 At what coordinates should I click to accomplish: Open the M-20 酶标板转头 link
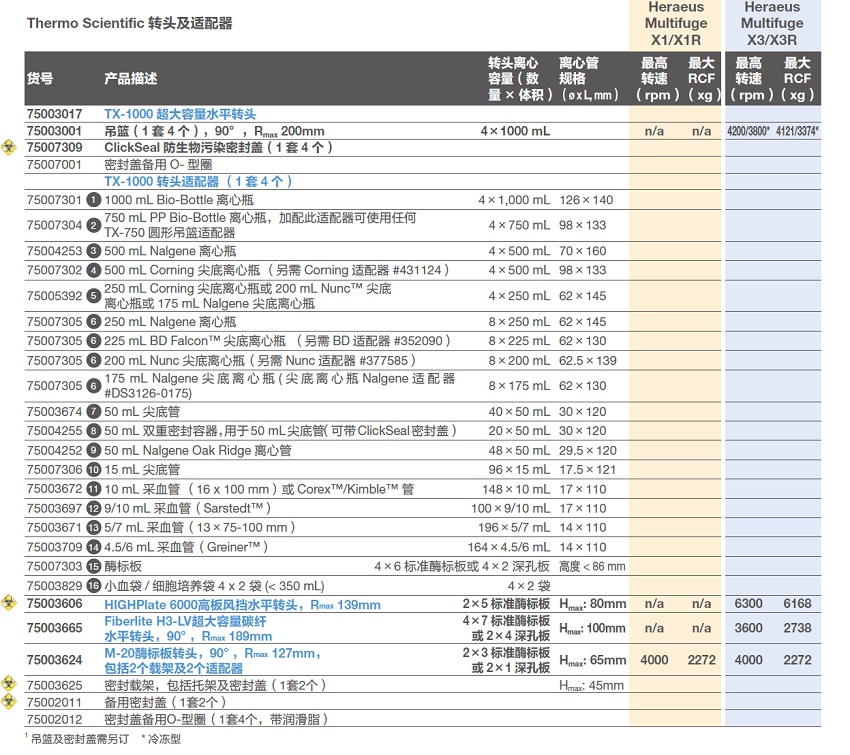coord(212,661)
